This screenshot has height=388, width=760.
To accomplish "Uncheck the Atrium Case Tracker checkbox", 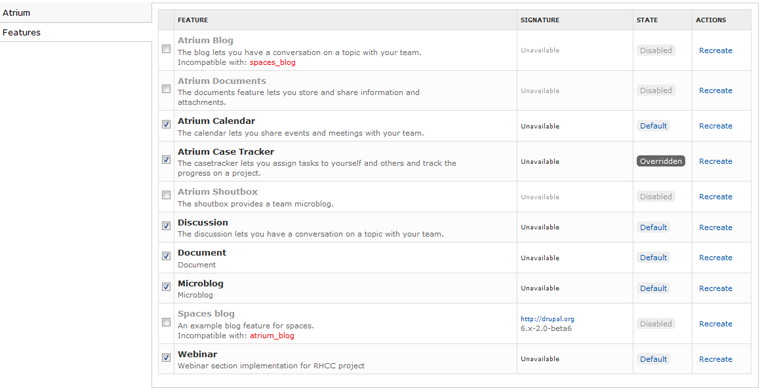I will (x=166, y=159).
